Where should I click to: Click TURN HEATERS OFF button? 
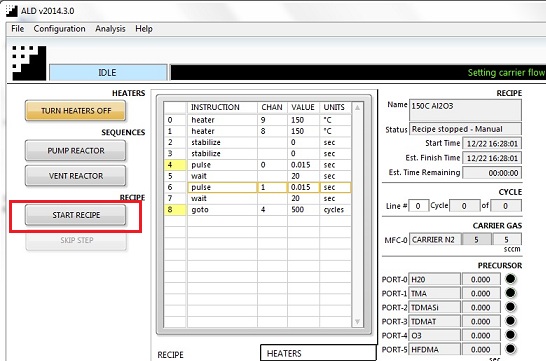coord(76,111)
